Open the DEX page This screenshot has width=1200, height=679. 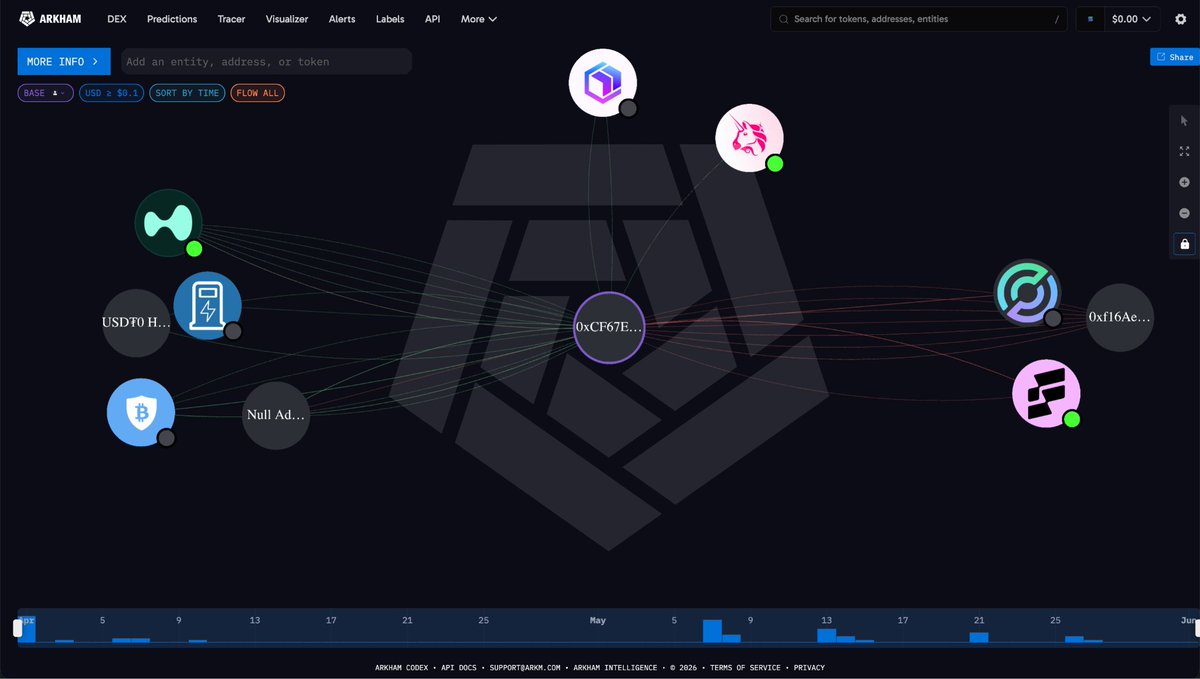116,19
